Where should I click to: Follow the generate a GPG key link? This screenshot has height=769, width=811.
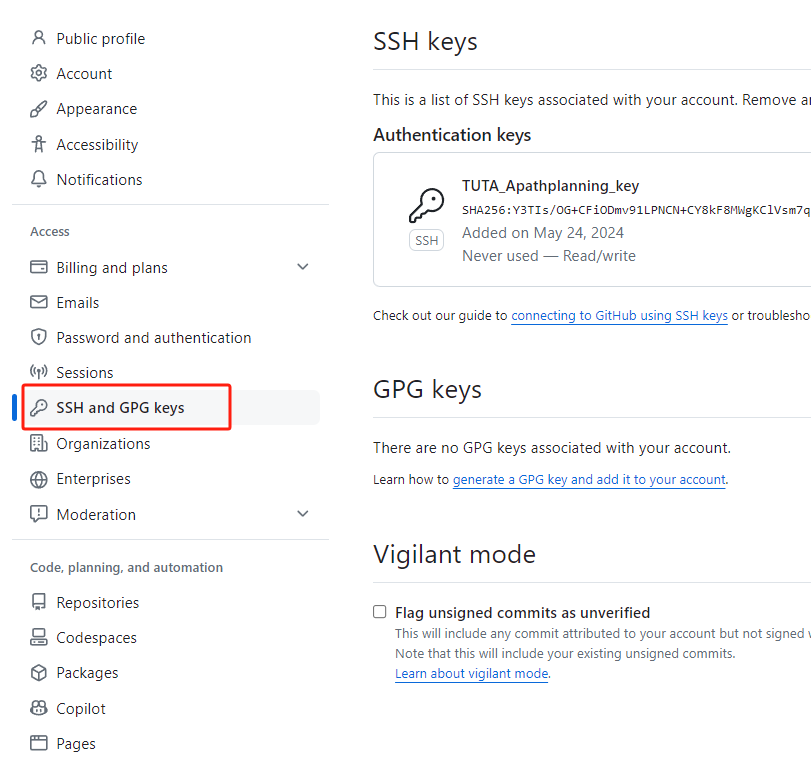coord(589,480)
